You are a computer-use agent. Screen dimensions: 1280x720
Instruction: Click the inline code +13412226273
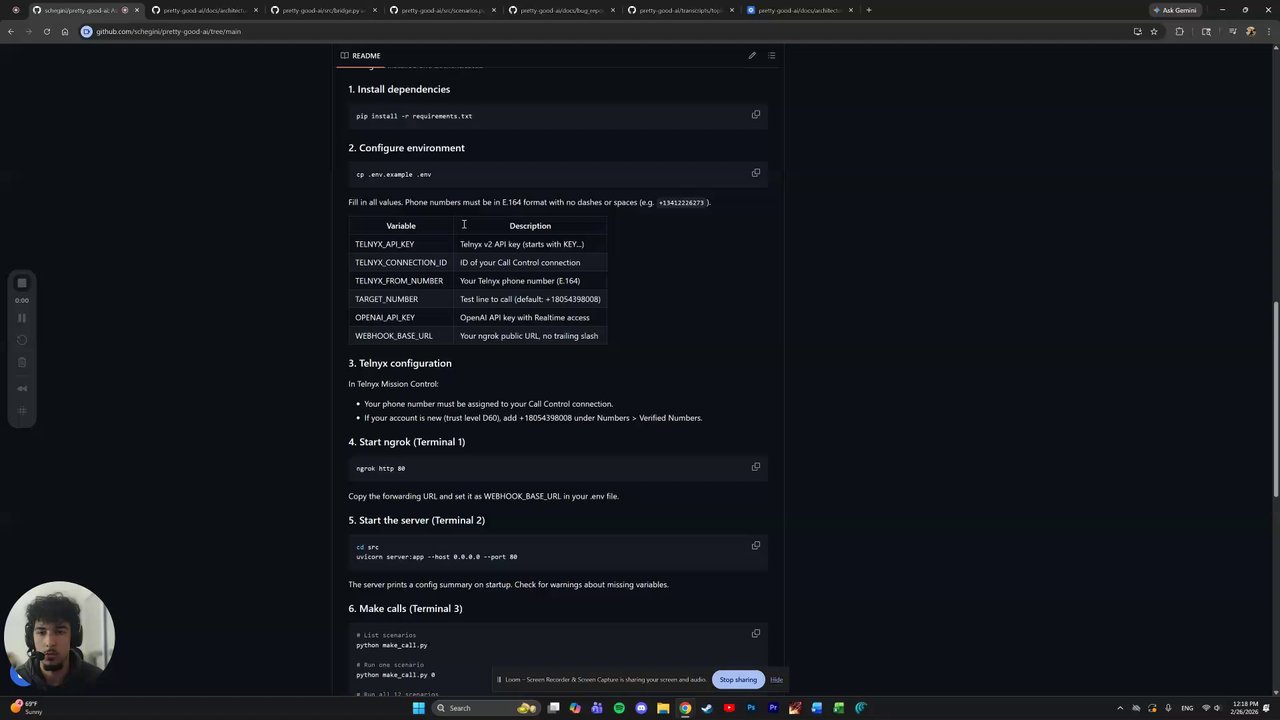pos(681,203)
